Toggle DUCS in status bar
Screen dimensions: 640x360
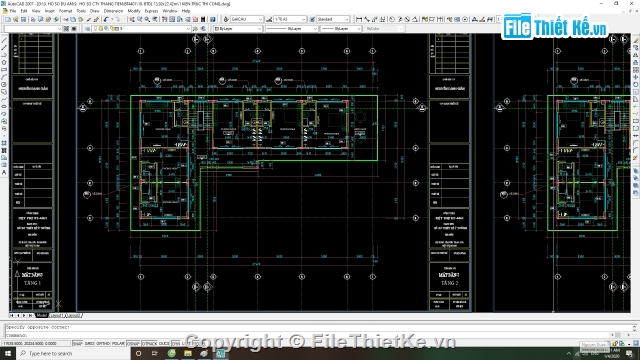164,344
